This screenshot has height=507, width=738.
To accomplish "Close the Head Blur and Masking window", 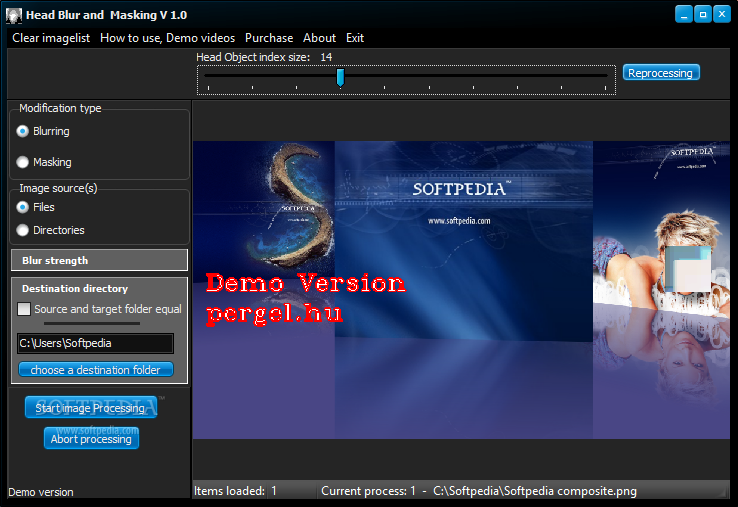I will [722, 15].
